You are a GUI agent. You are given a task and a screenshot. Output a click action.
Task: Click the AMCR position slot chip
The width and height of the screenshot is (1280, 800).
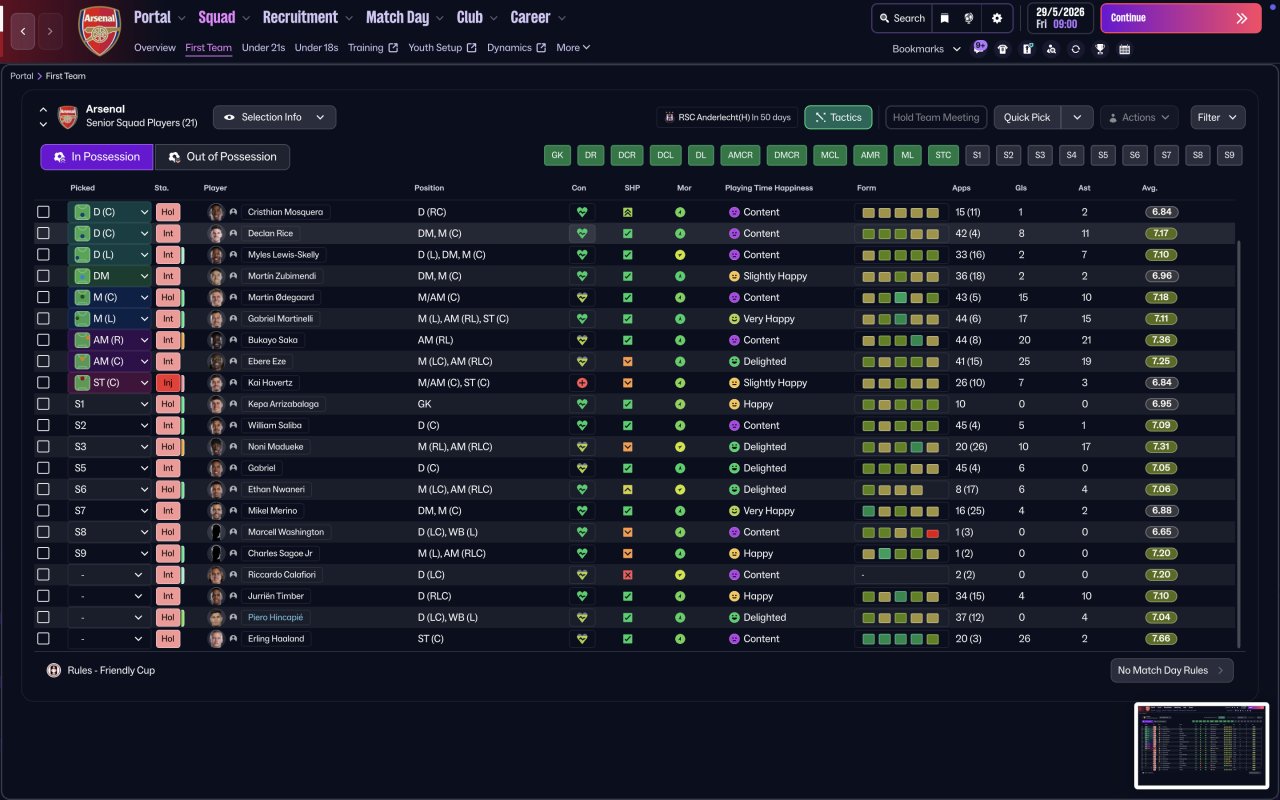coord(740,155)
